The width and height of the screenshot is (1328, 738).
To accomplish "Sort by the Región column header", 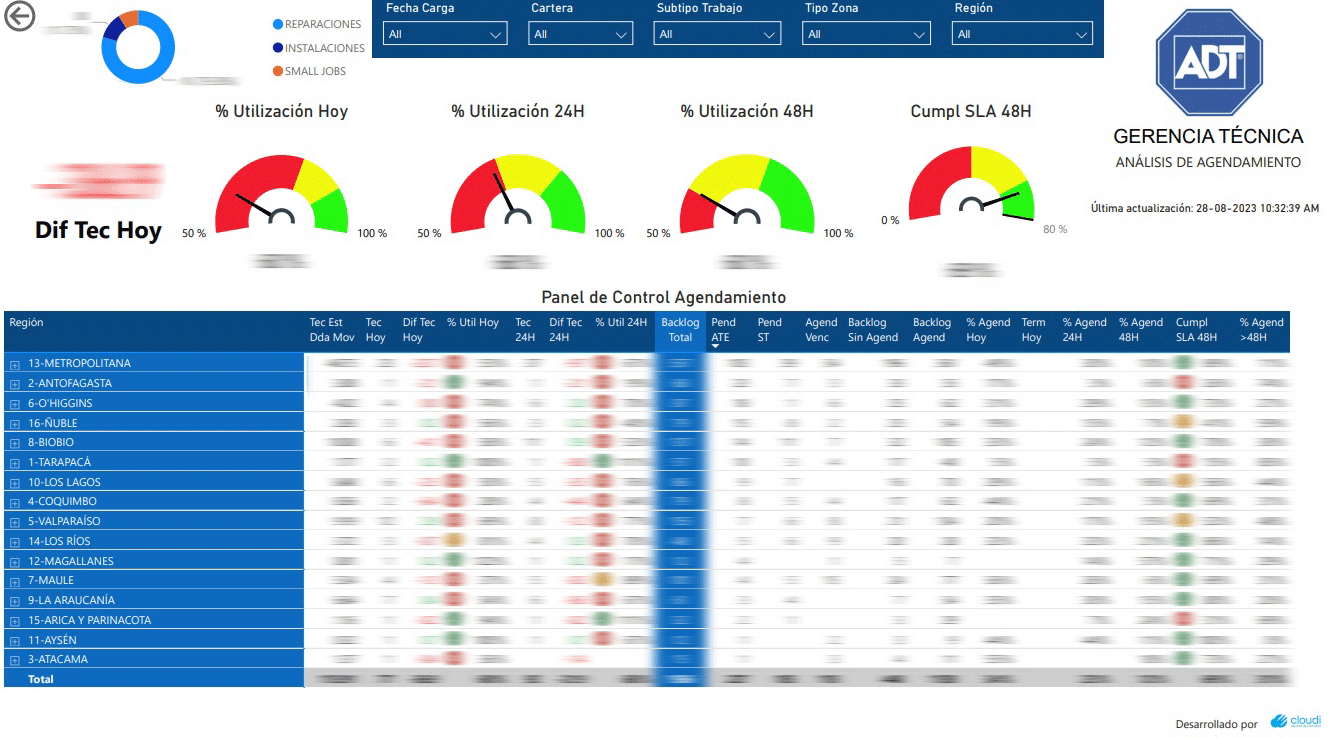I will pyautogui.click(x=26, y=323).
